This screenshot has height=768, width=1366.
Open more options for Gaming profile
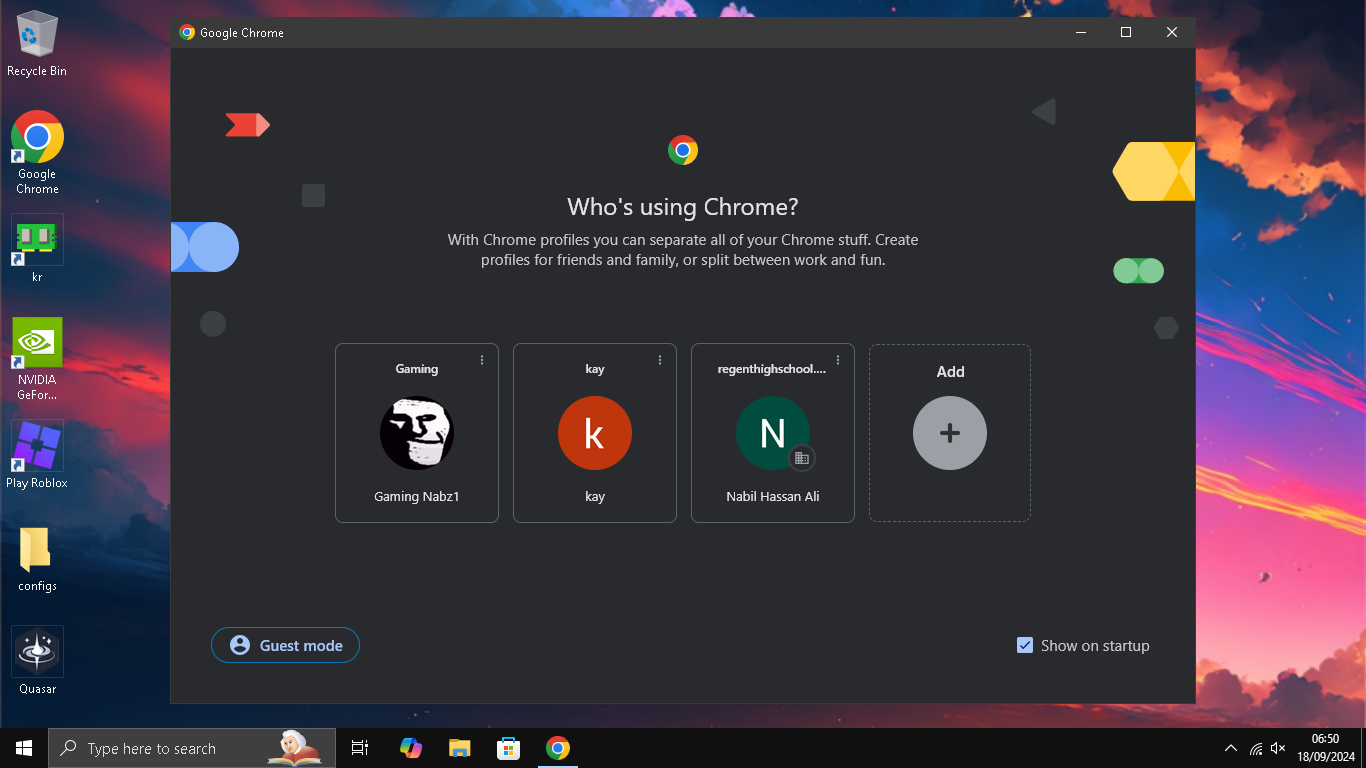point(482,360)
